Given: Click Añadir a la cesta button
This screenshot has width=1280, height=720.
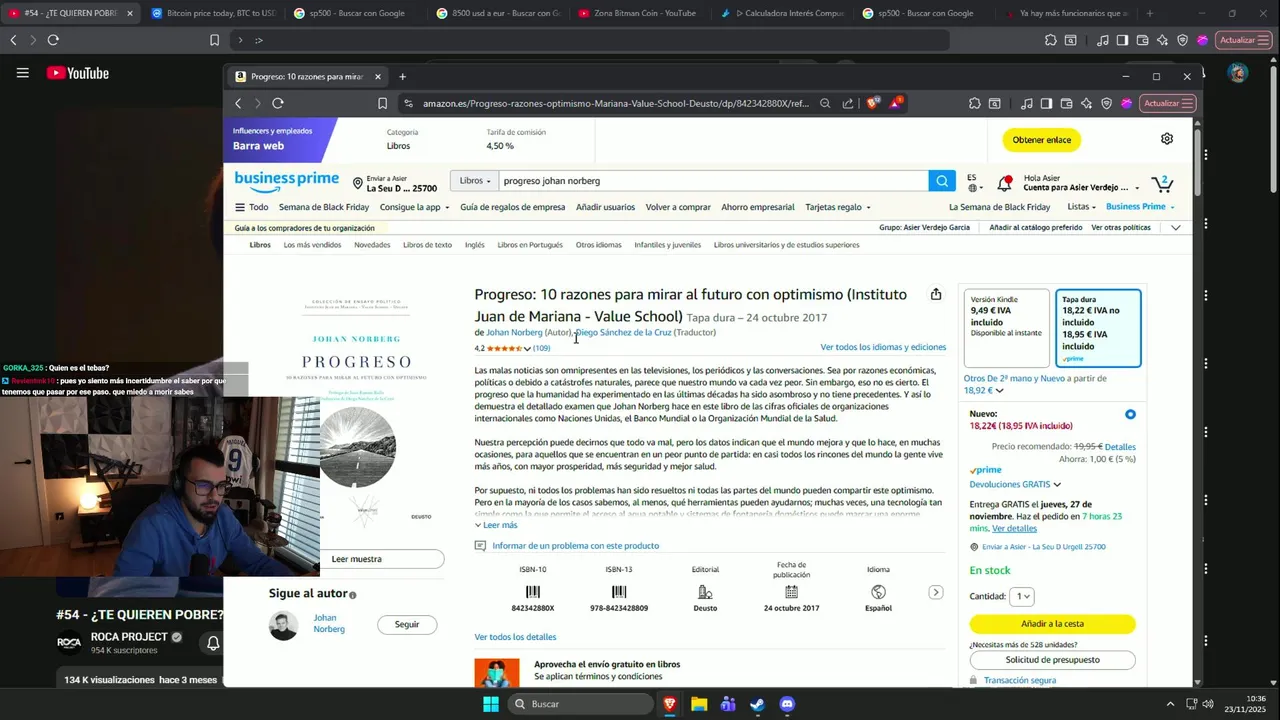Looking at the screenshot, I should coord(1052,624).
